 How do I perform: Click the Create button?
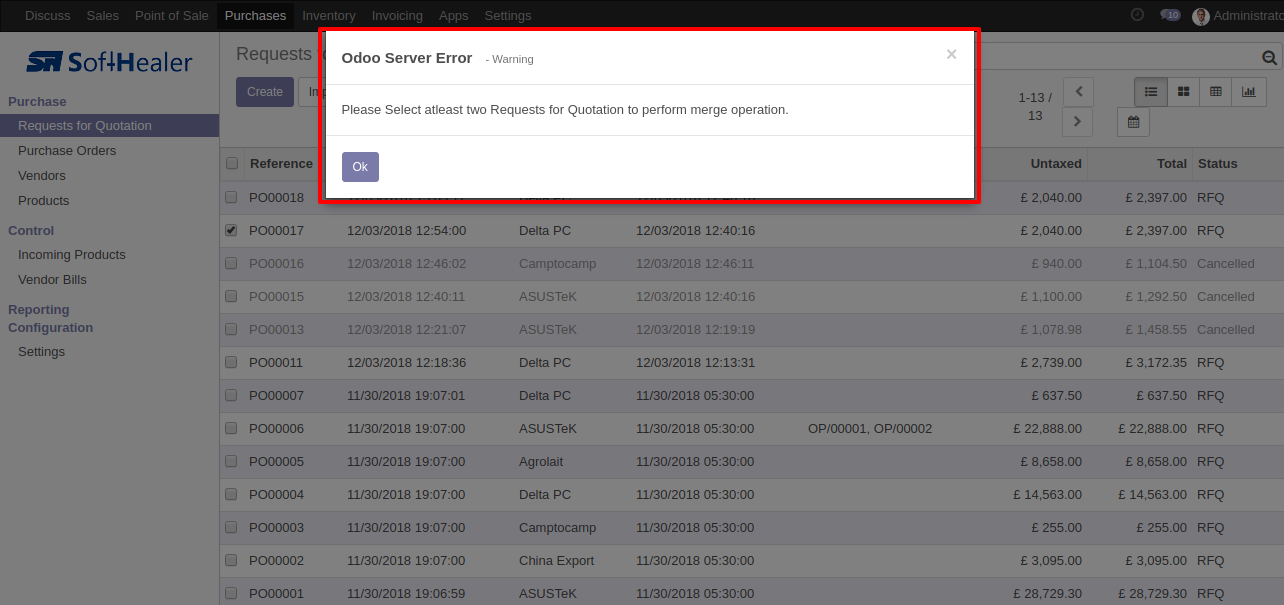point(265,92)
